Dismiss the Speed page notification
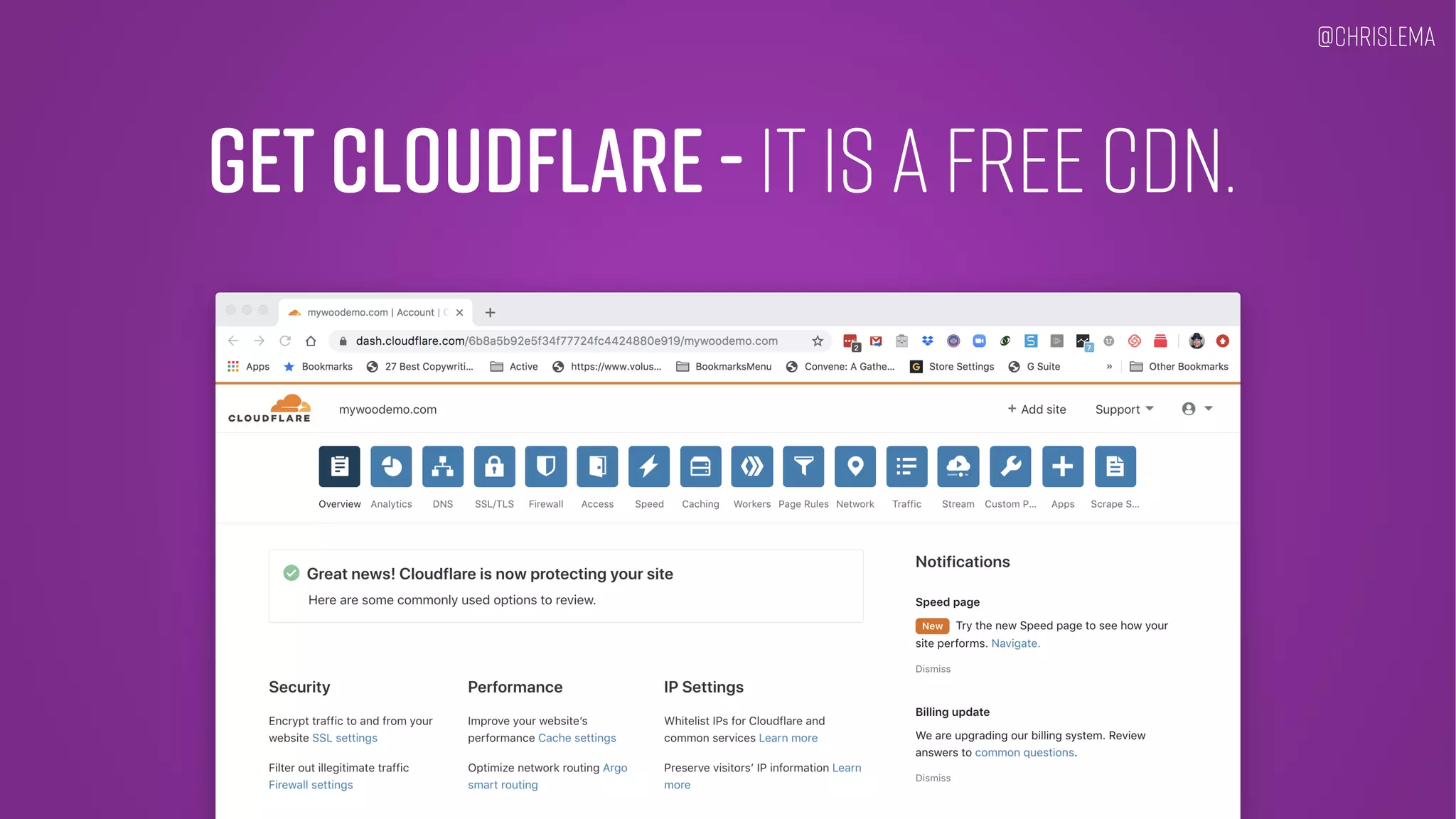Image resolution: width=1456 pixels, height=819 pixels. pyautogui.click(x=933, y=669)
